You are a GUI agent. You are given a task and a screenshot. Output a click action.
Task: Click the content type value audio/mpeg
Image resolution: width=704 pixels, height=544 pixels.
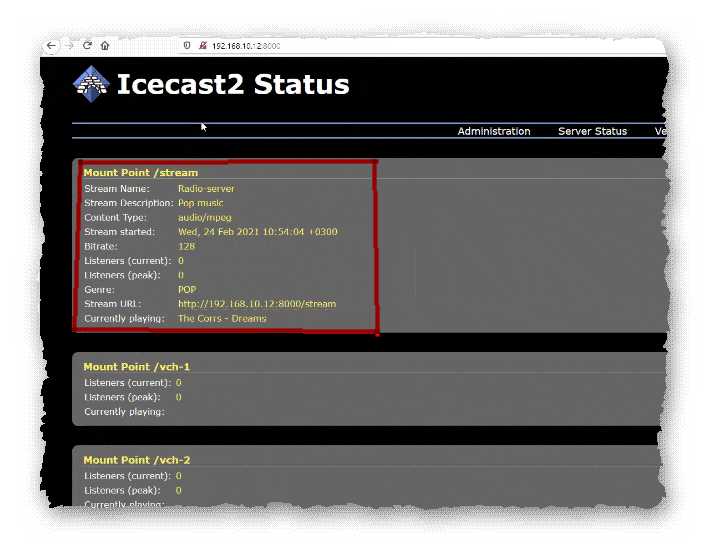pyautogui.click(x=205, y=217)
